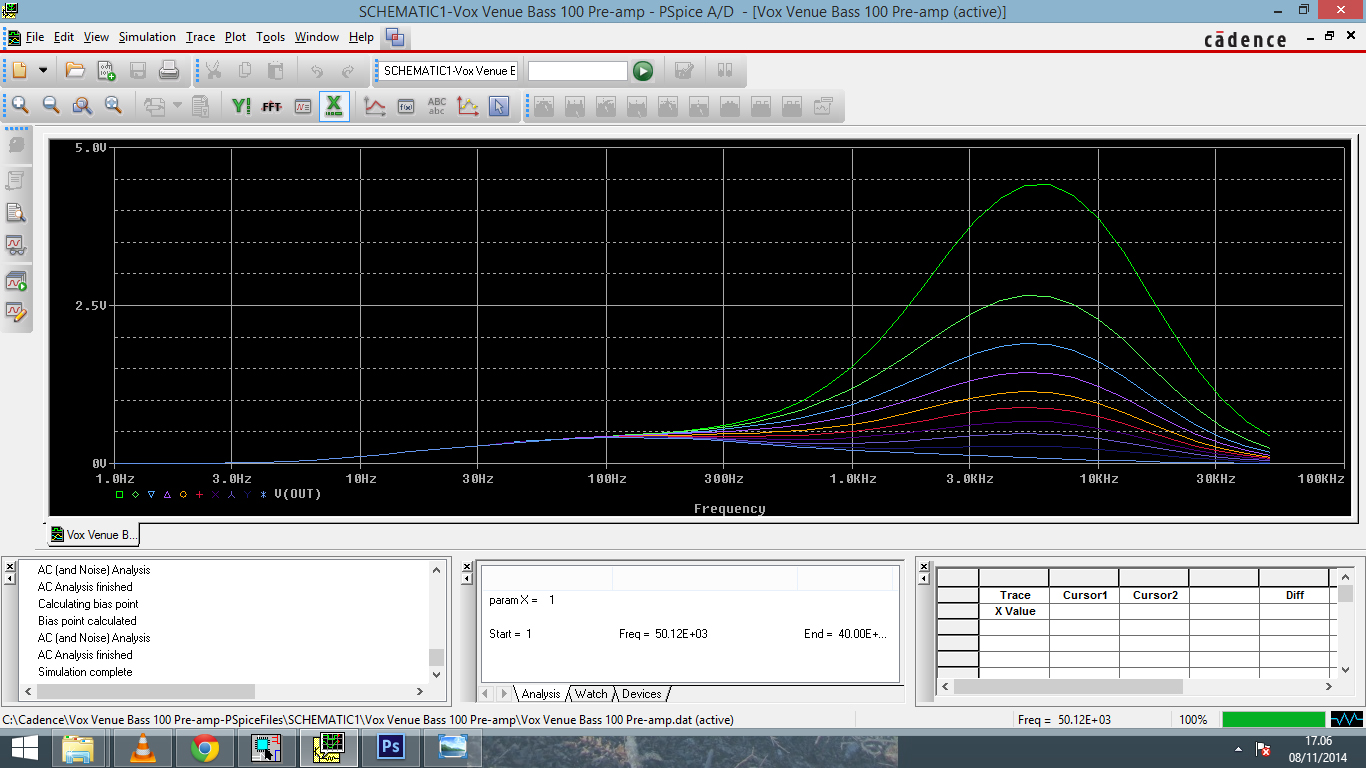Screen dimensions: 1366x768
Task: Click the Print icon in toolbar
Action: pos(169,71)
